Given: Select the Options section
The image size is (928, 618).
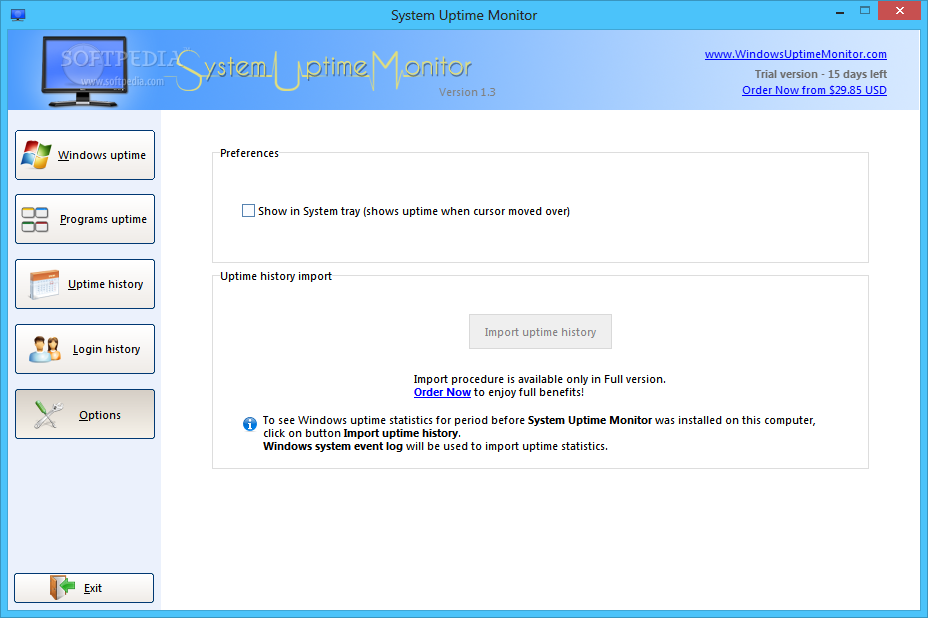Looking at the screenshot, I should click(x=85, y=414).
